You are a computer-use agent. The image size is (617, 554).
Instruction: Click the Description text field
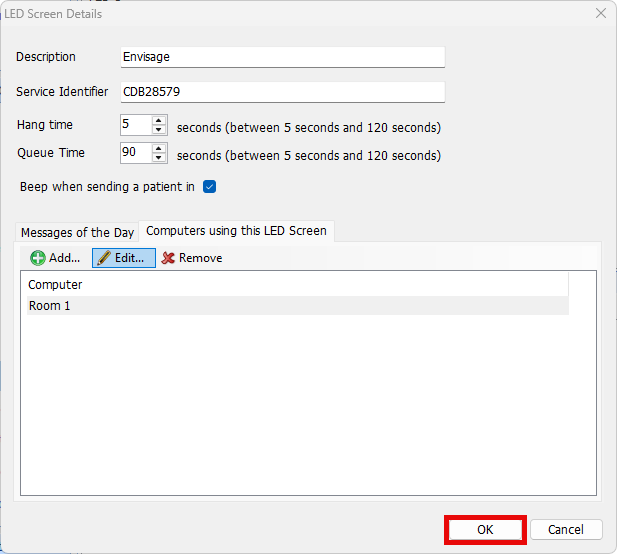point(281,57)
